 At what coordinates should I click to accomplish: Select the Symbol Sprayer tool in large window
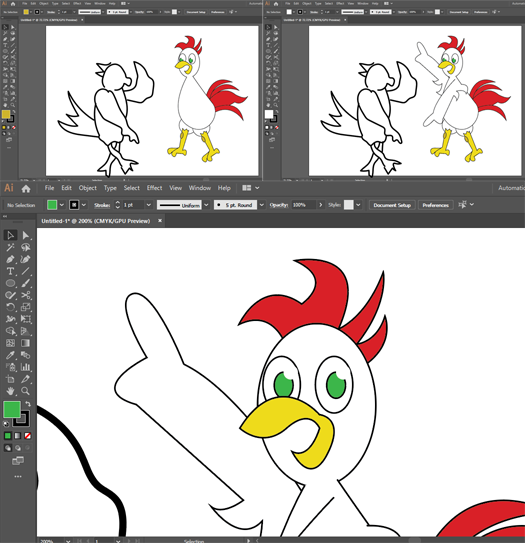(x=10, y=367)
